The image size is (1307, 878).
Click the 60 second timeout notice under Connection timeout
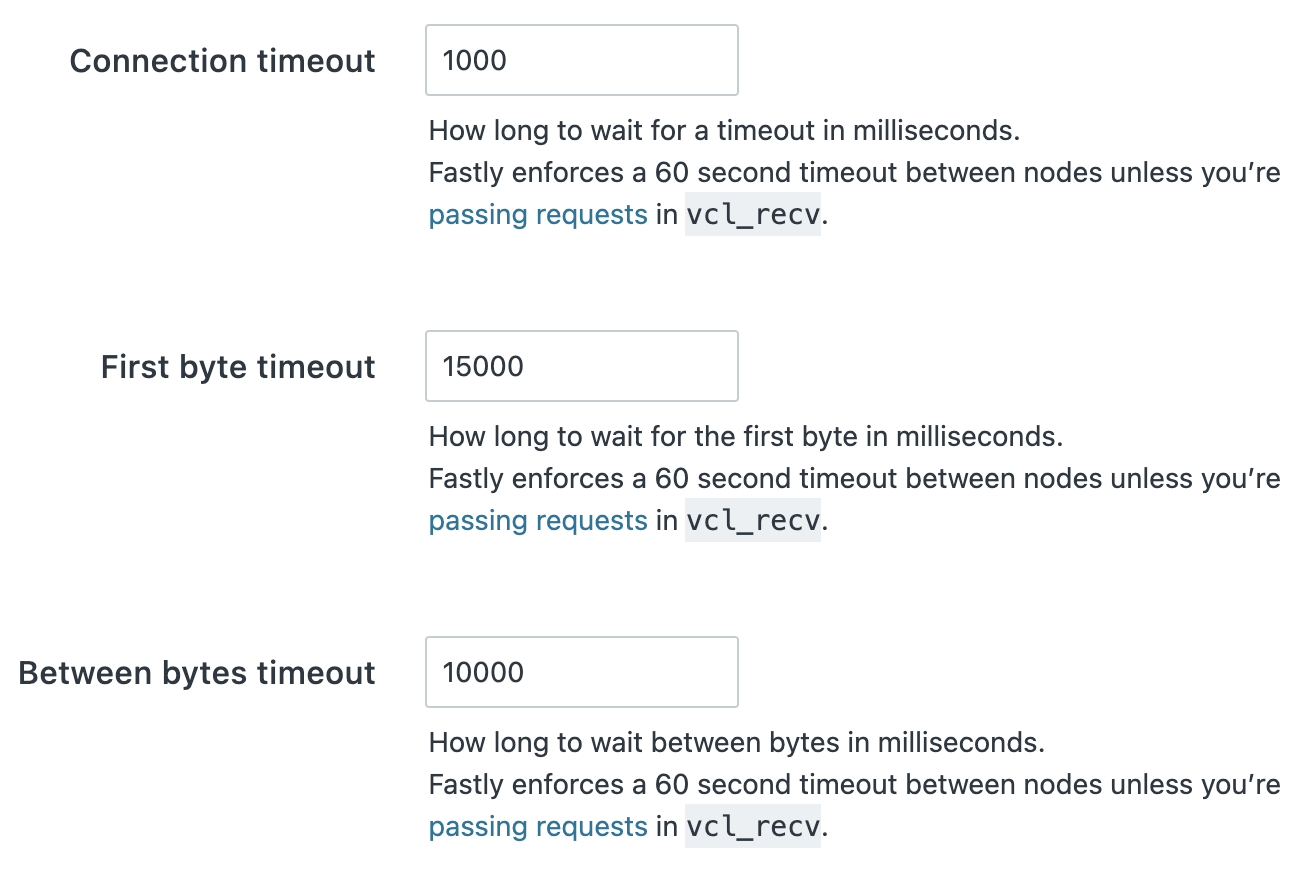854,172
